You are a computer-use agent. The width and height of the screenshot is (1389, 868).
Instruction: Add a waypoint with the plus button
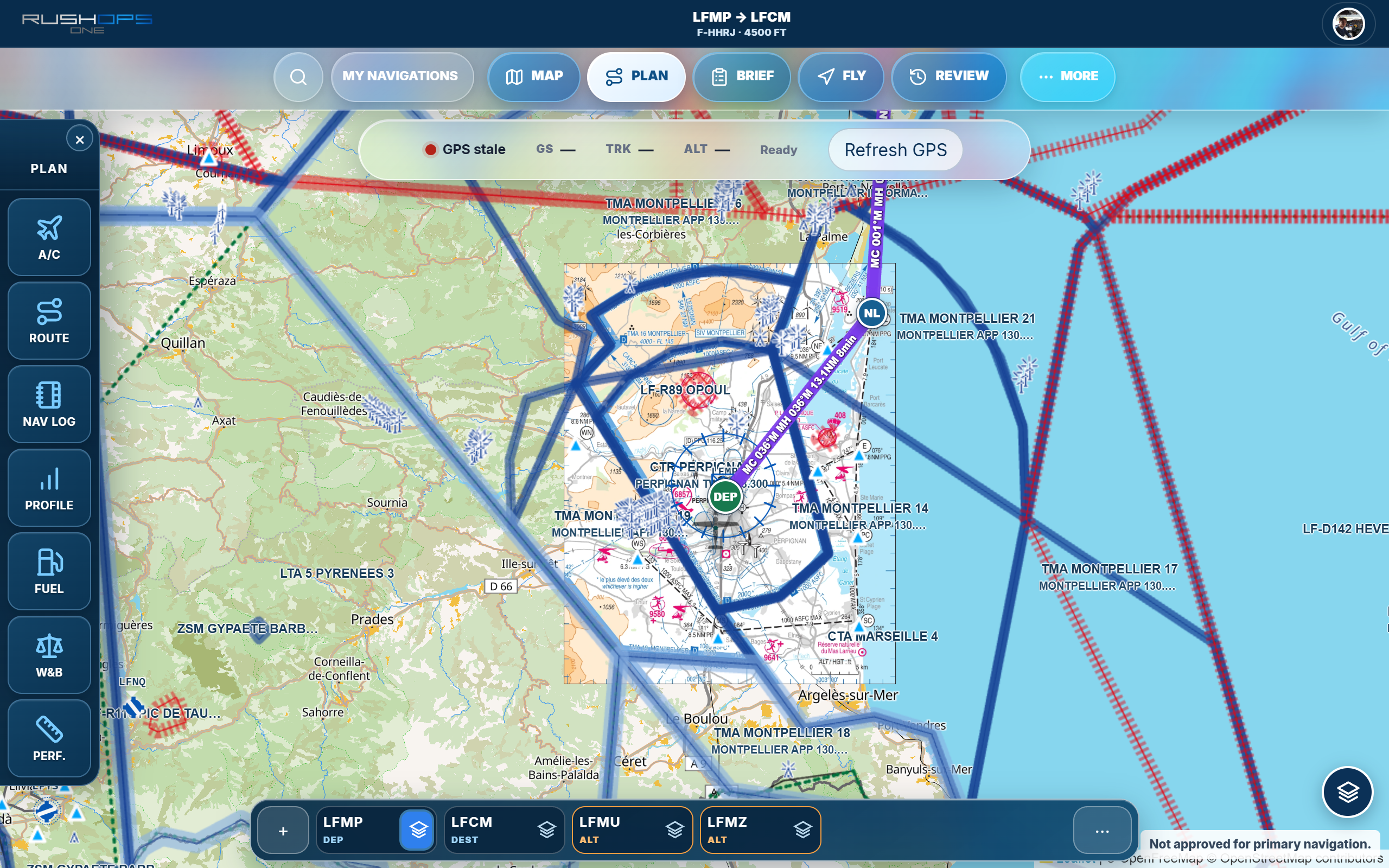283,831
